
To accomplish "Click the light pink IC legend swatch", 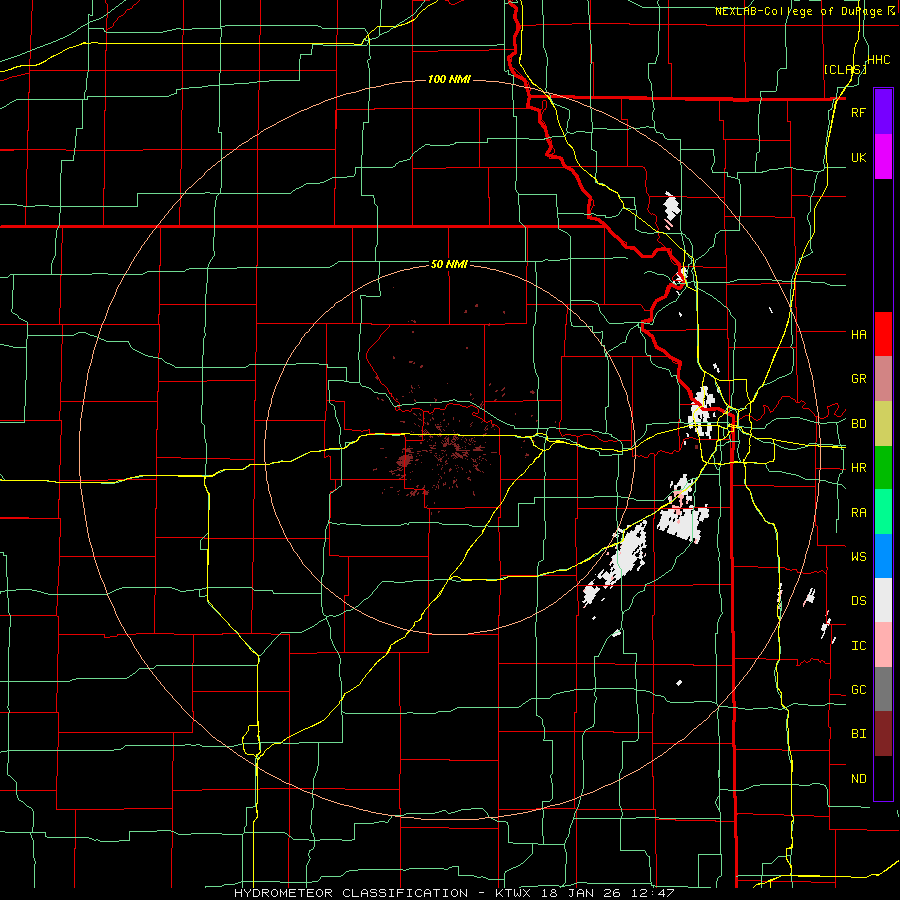I will 883,645.
